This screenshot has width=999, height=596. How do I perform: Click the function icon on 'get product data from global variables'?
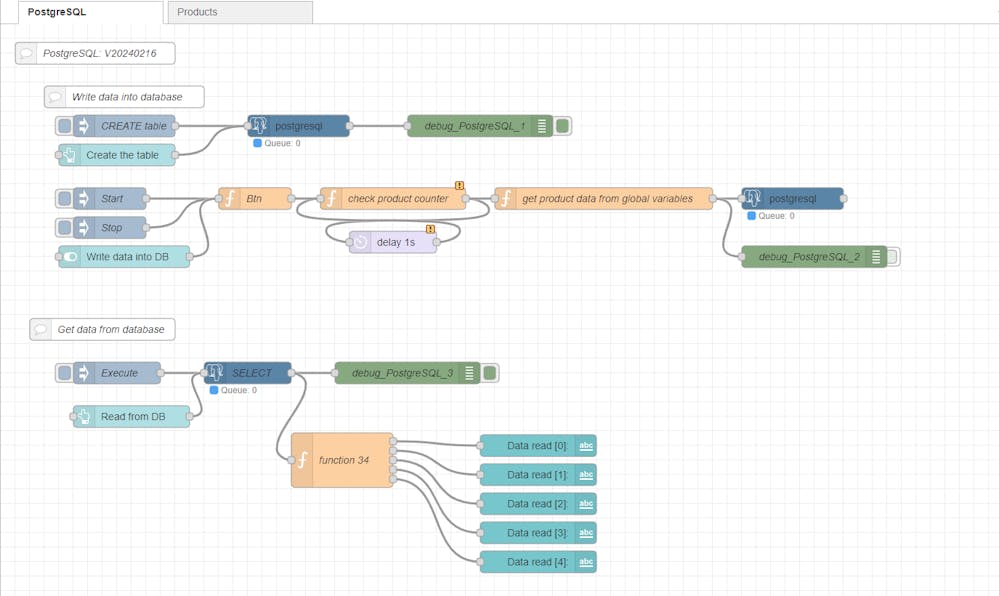pyautogui.click(x=506, y=198)
